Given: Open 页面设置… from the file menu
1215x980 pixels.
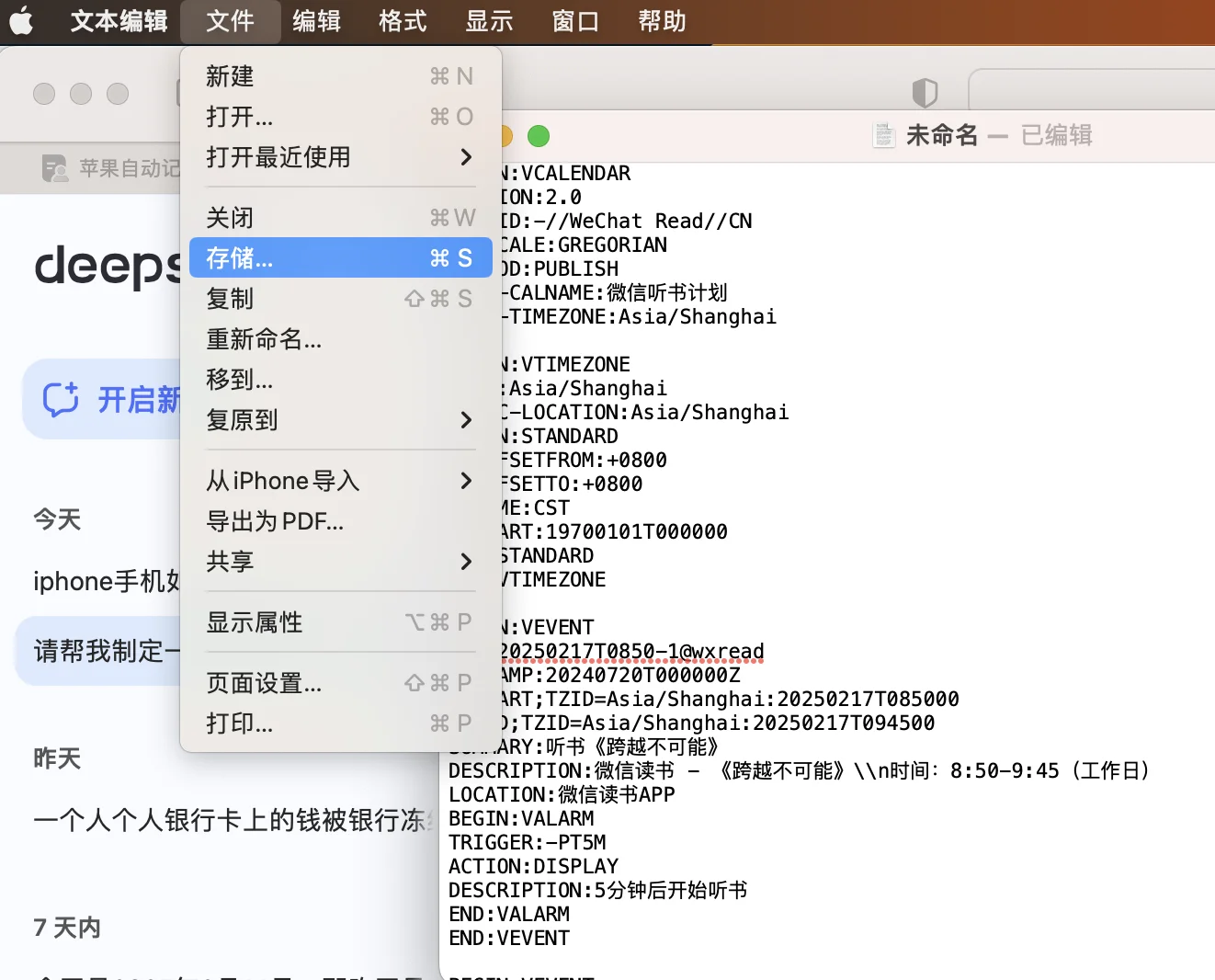Looking at the screenshot, I should click(x=341, y=683).
